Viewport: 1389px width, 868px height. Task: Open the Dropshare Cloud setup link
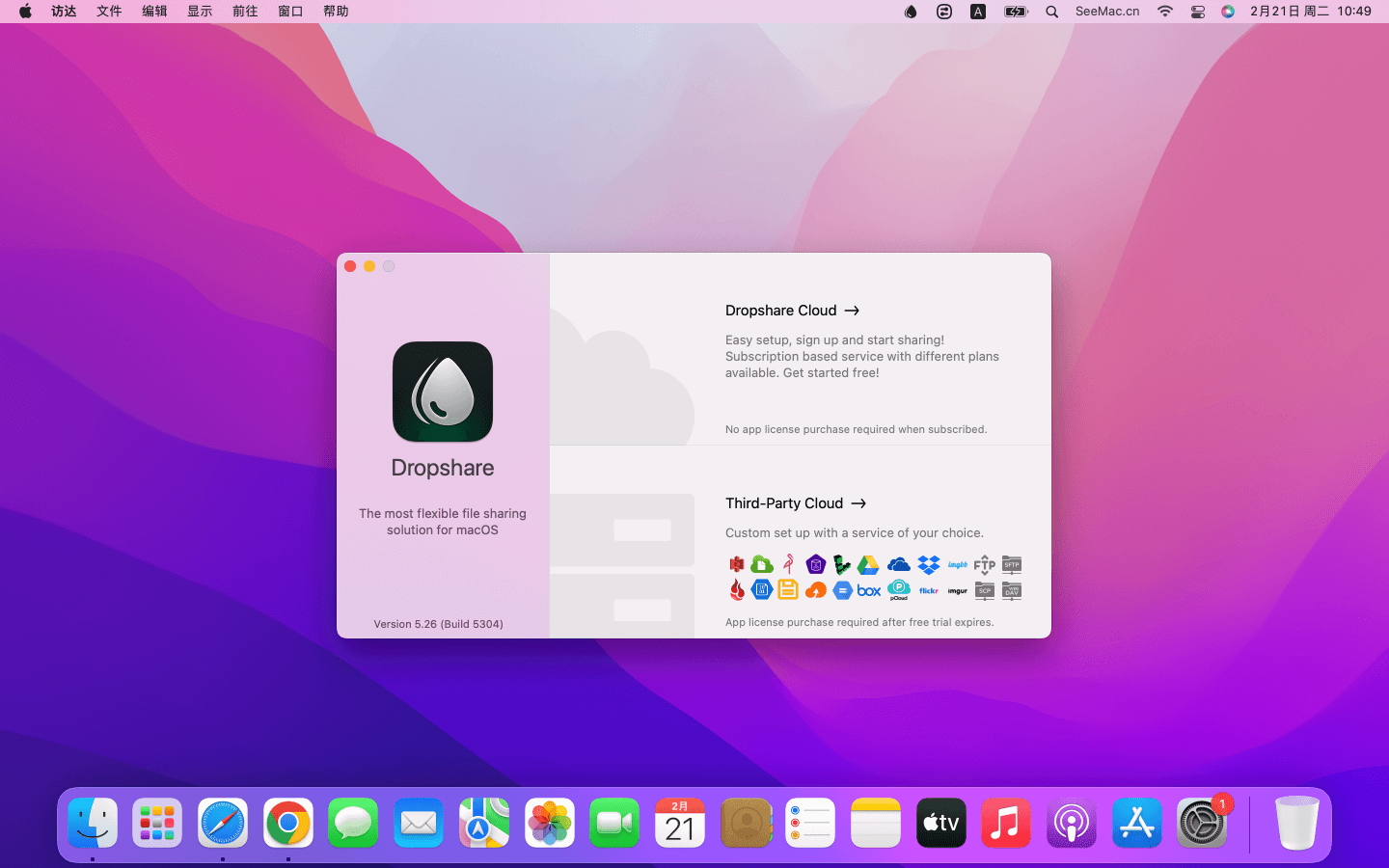[x=792, y=311]
